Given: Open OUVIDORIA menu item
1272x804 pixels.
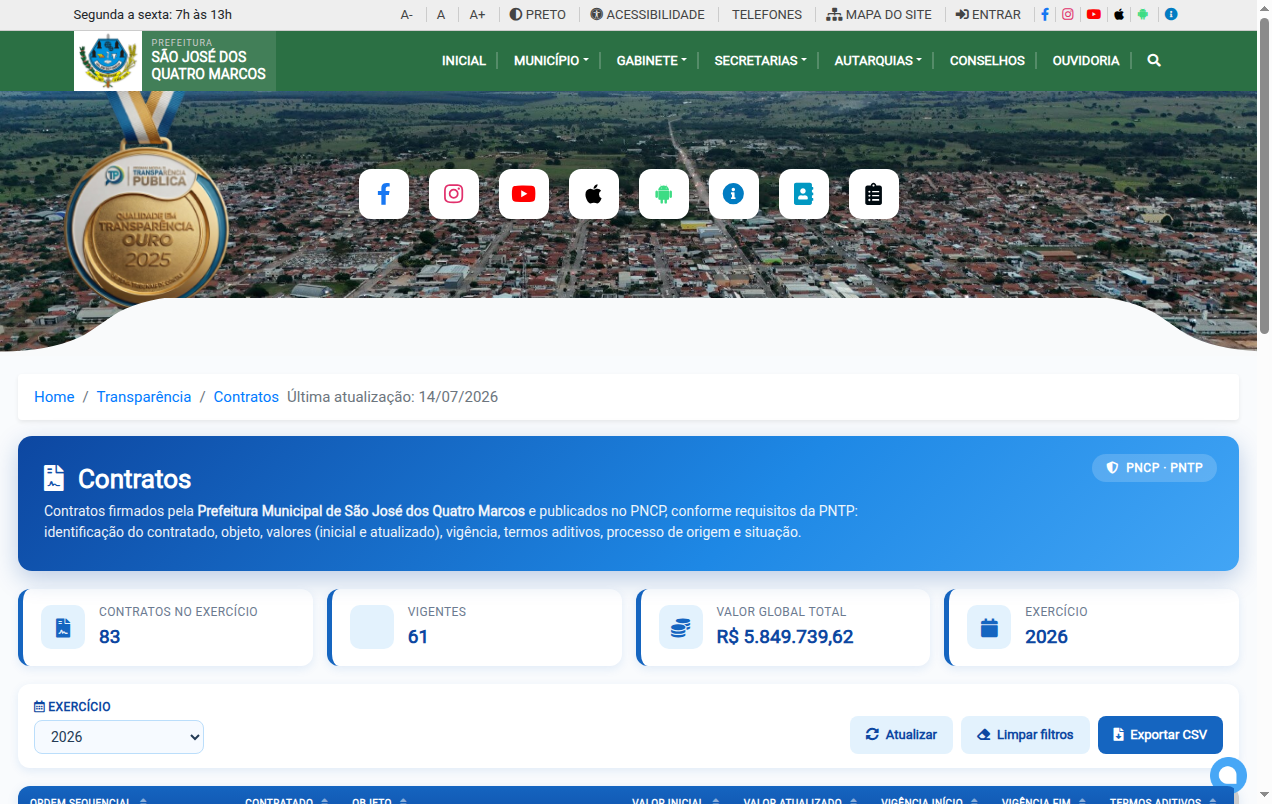Looking at the screenshot, I should click(x=1086, y=61).
